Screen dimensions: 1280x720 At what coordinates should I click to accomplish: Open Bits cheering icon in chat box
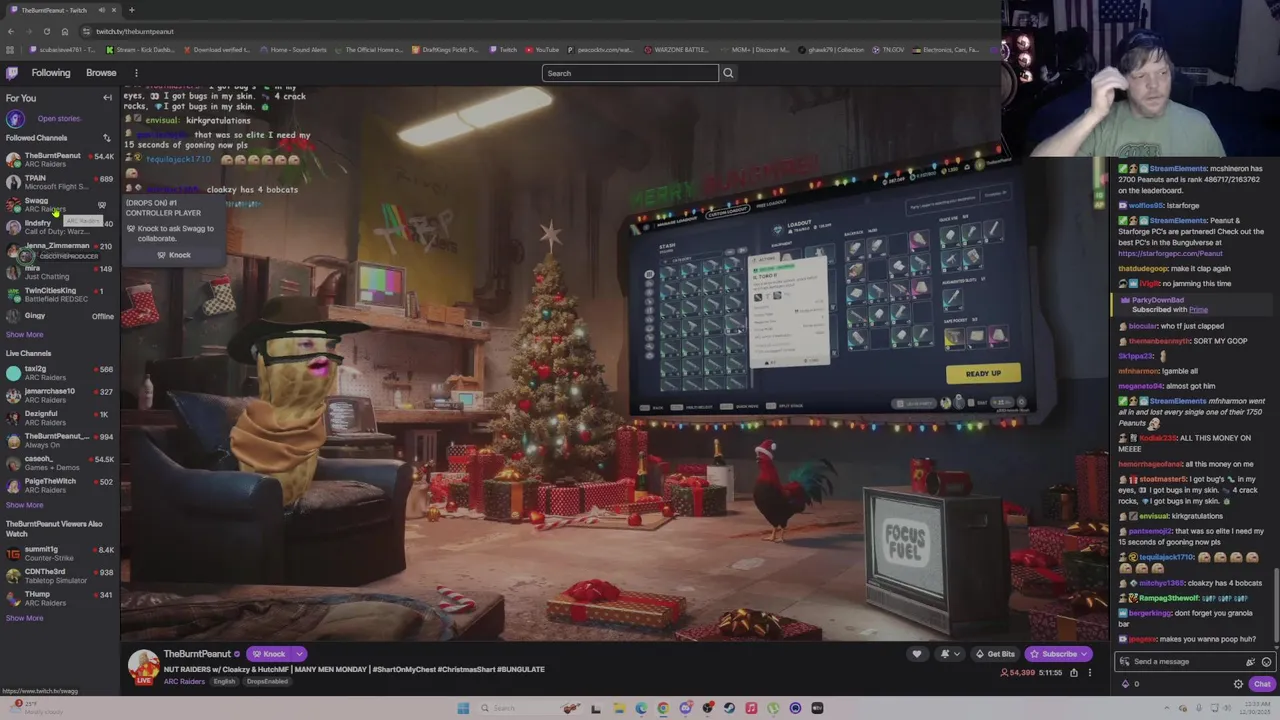pyautogui.click(x=1250, y=662)
